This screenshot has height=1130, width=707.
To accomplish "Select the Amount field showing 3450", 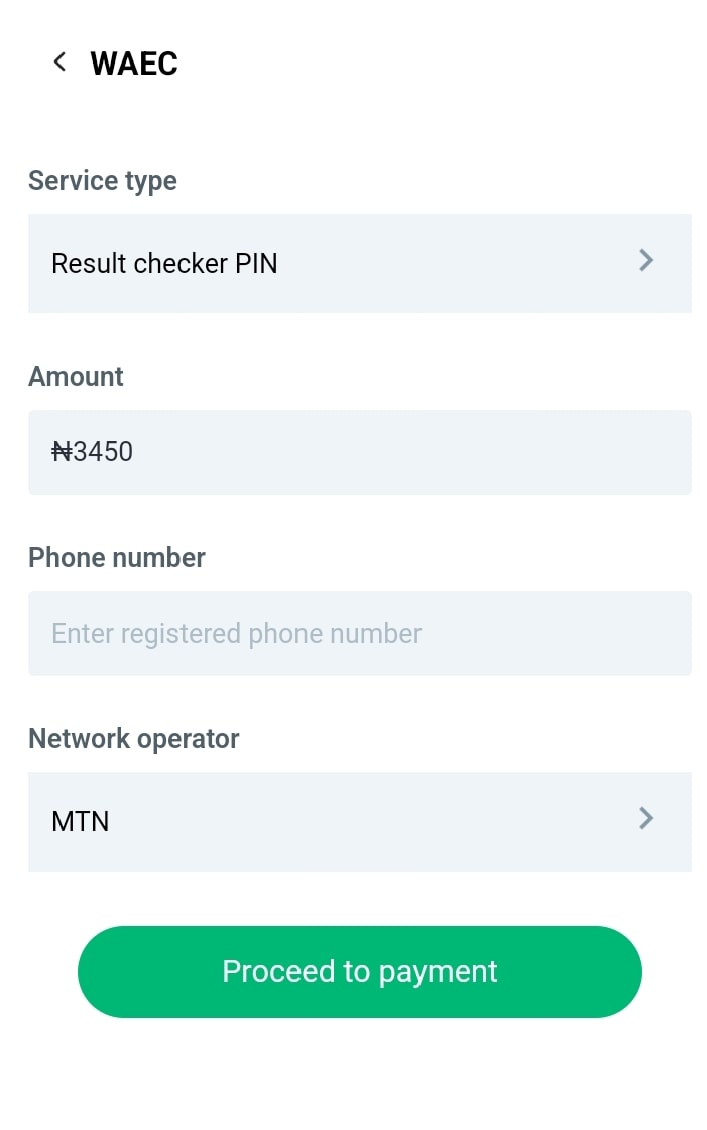I will tap(360, 451).
